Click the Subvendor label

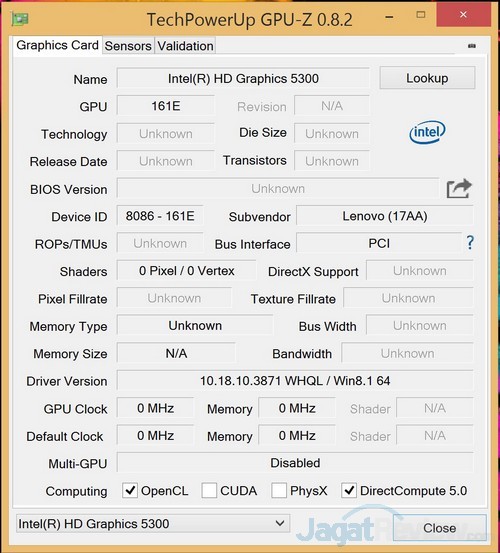pos(260,217)
